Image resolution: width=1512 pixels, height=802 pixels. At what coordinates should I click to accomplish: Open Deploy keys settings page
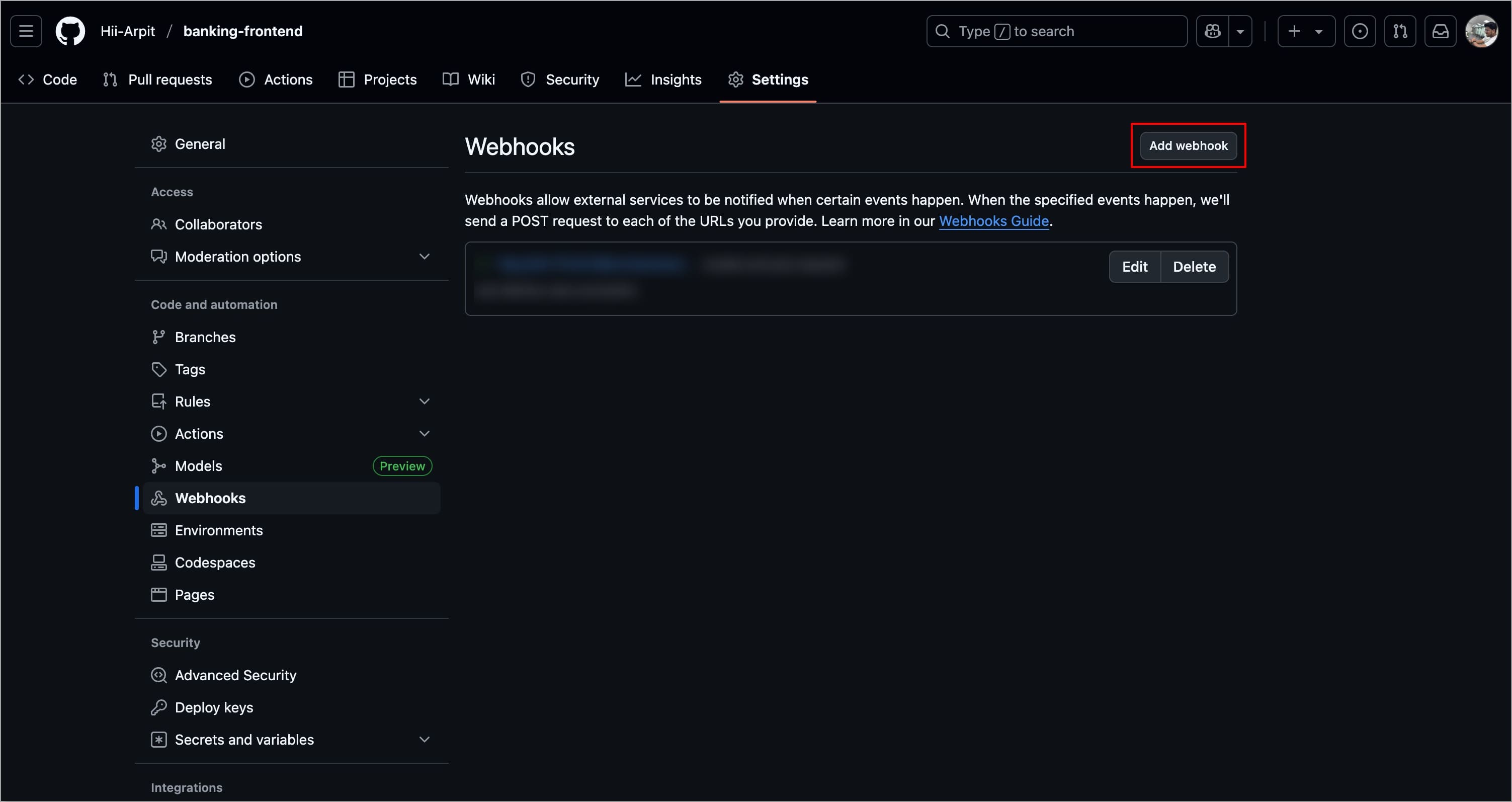(x=214, y=707)
